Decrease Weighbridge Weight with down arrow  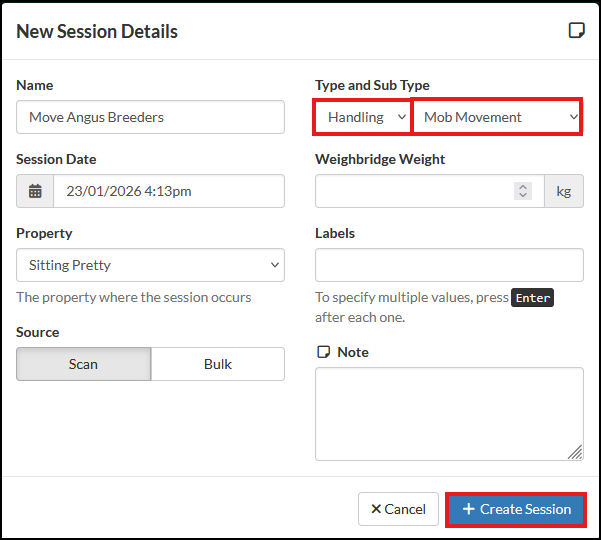[521, 196]
